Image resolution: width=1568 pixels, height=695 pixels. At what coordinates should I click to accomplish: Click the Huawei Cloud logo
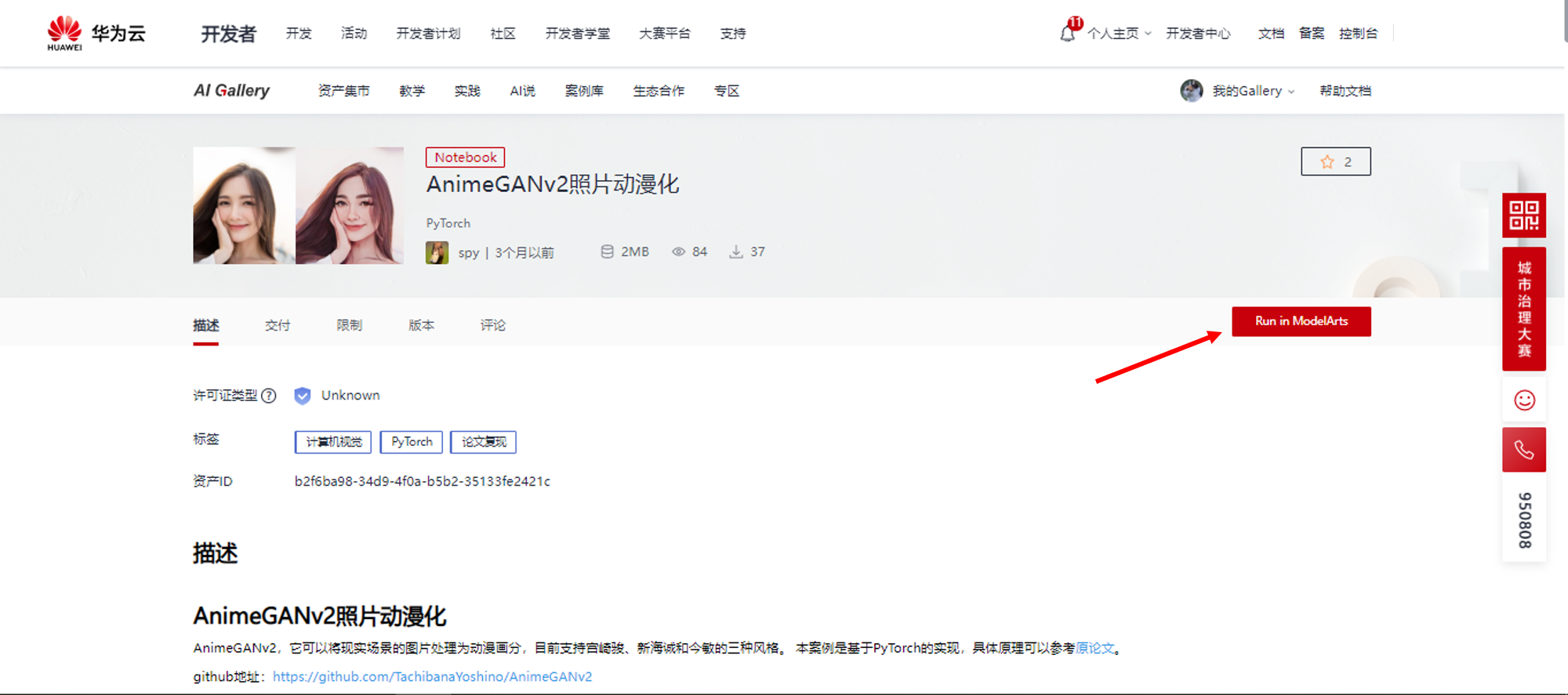[96, 33]
